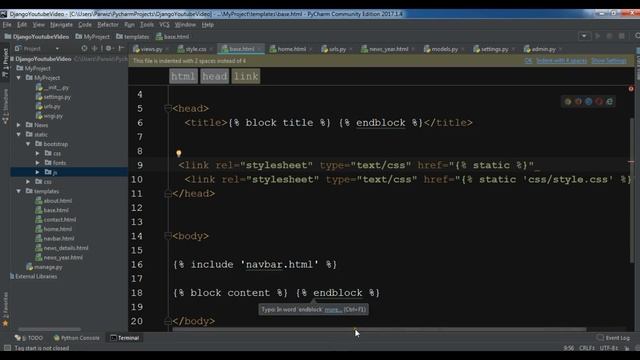Select the link breadcrumb above the editor
Image resolution: width=640 pixels, height=360 pixels.
tap(246, 76)
